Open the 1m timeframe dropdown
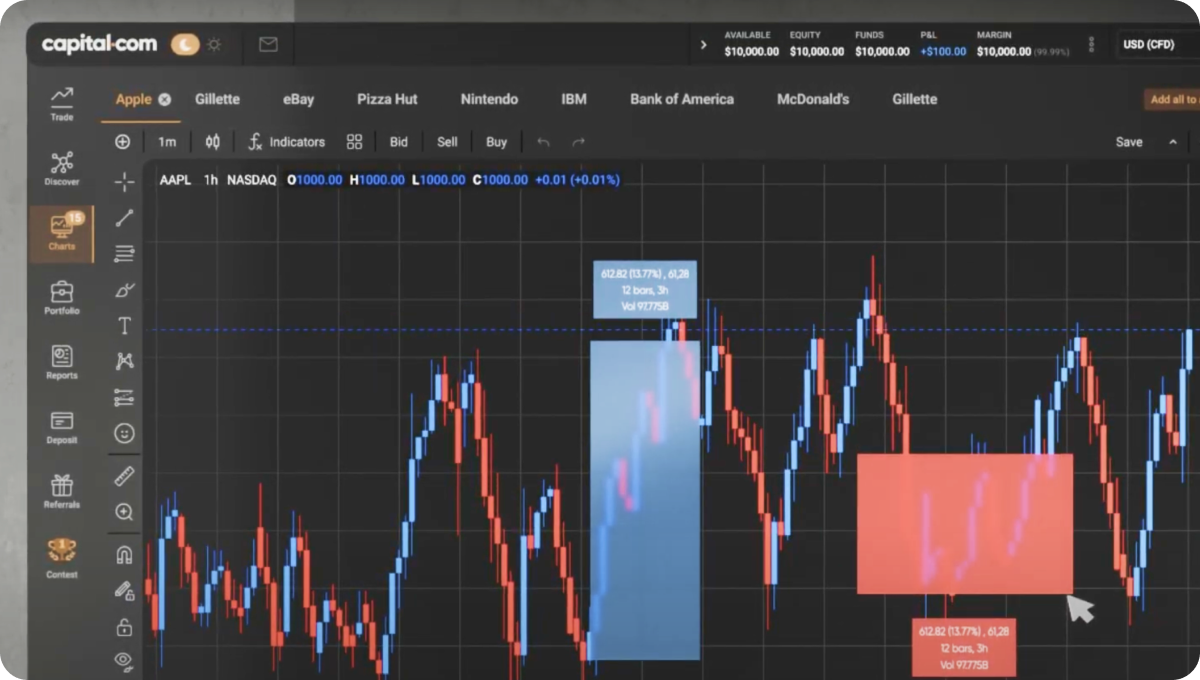This screenshot has height=680, width=1200. [x=167, y=142]
